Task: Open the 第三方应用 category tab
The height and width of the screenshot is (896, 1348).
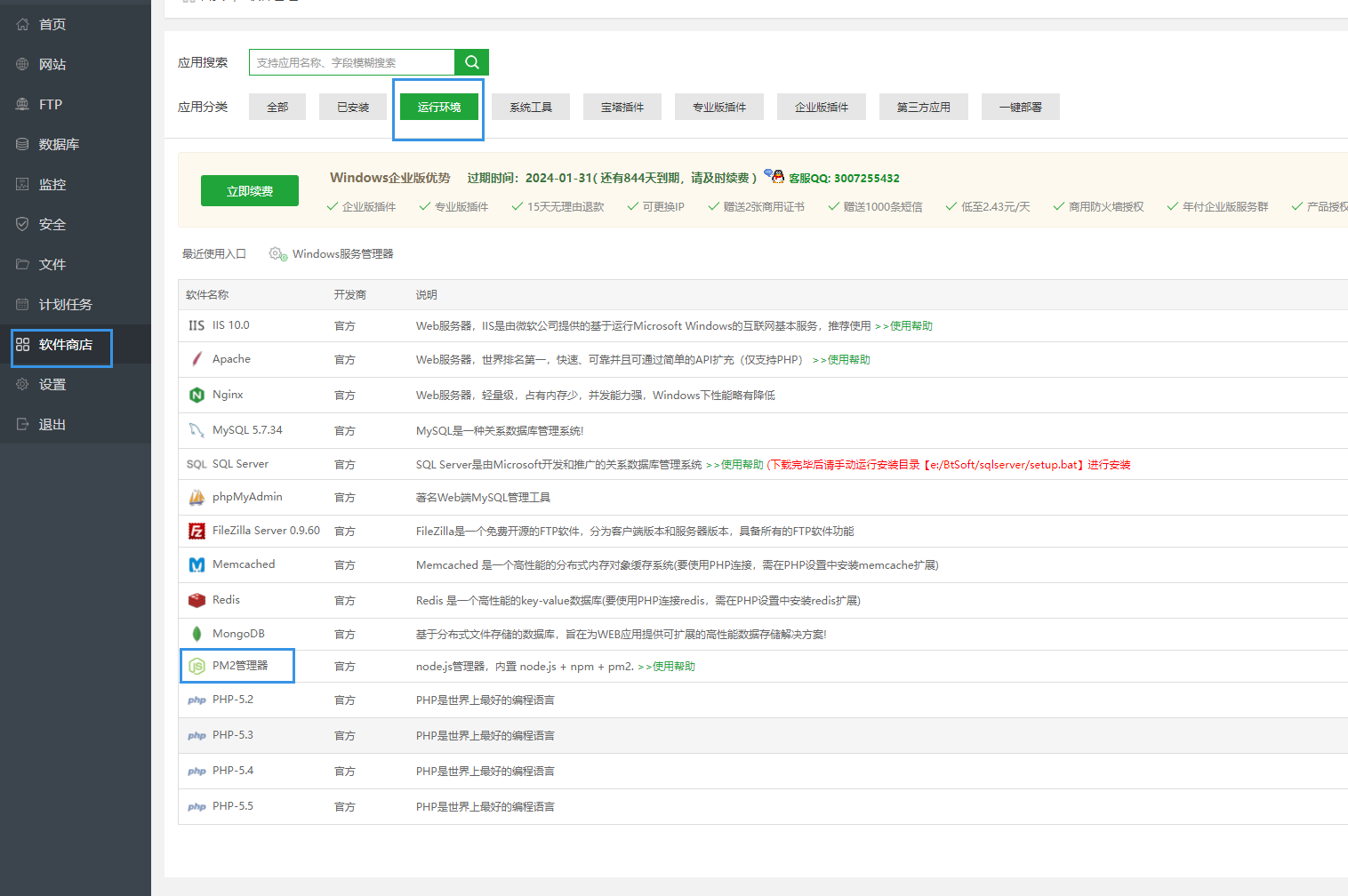Action: pyautogui.click(x=924, y=107)
